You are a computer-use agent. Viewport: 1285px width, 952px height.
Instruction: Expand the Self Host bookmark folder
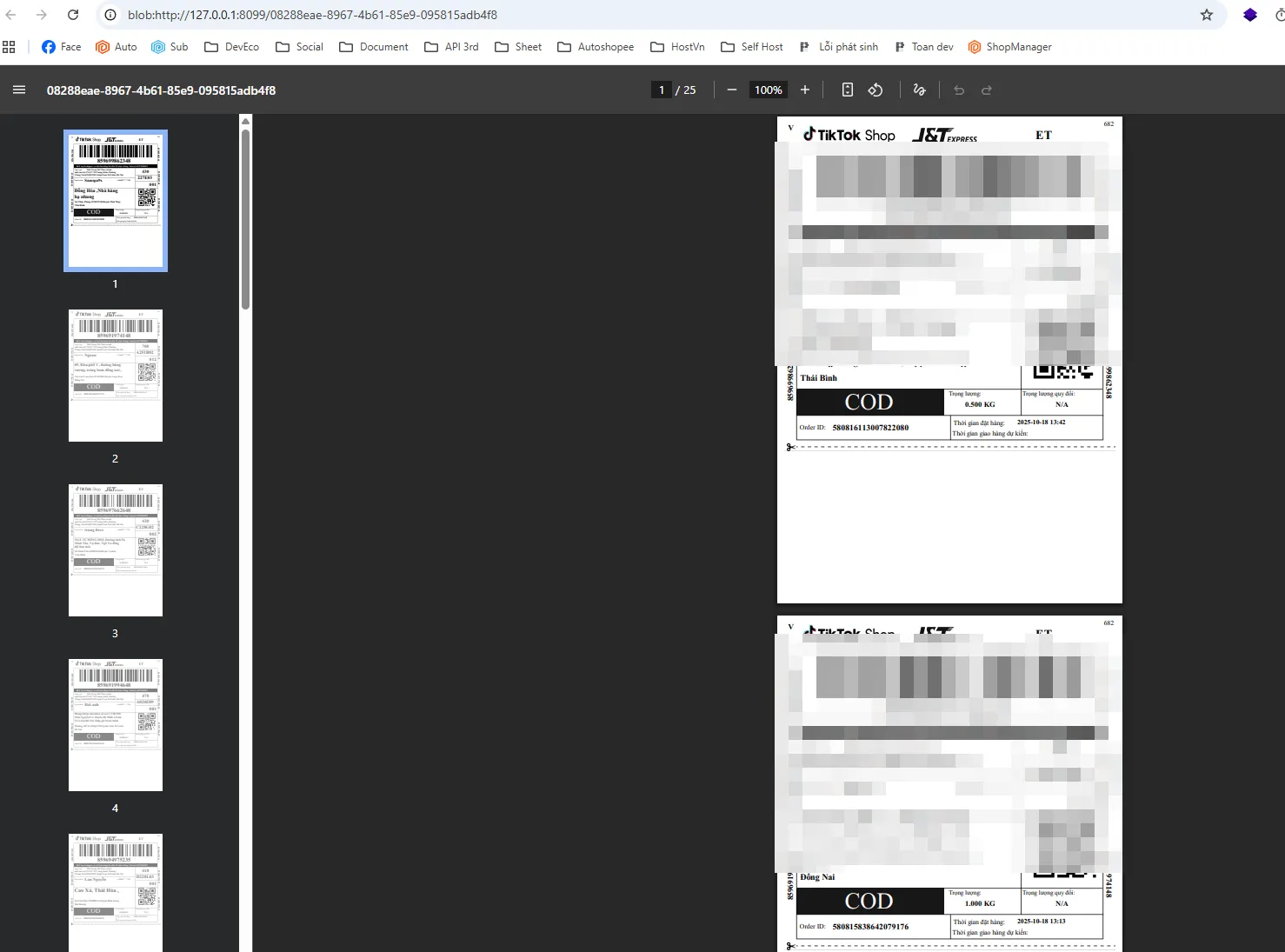(752, 47)
